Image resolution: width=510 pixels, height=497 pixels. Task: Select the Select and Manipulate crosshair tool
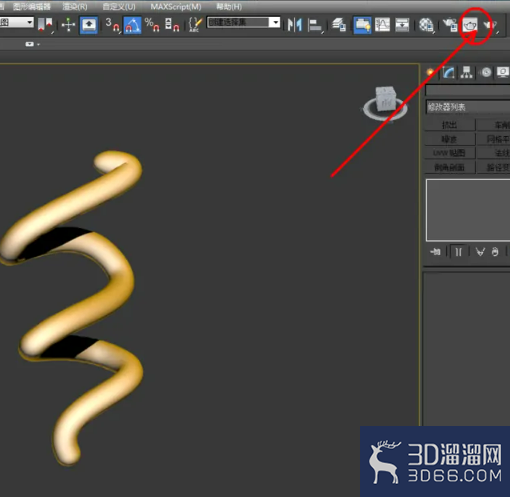tap(68, 25)
